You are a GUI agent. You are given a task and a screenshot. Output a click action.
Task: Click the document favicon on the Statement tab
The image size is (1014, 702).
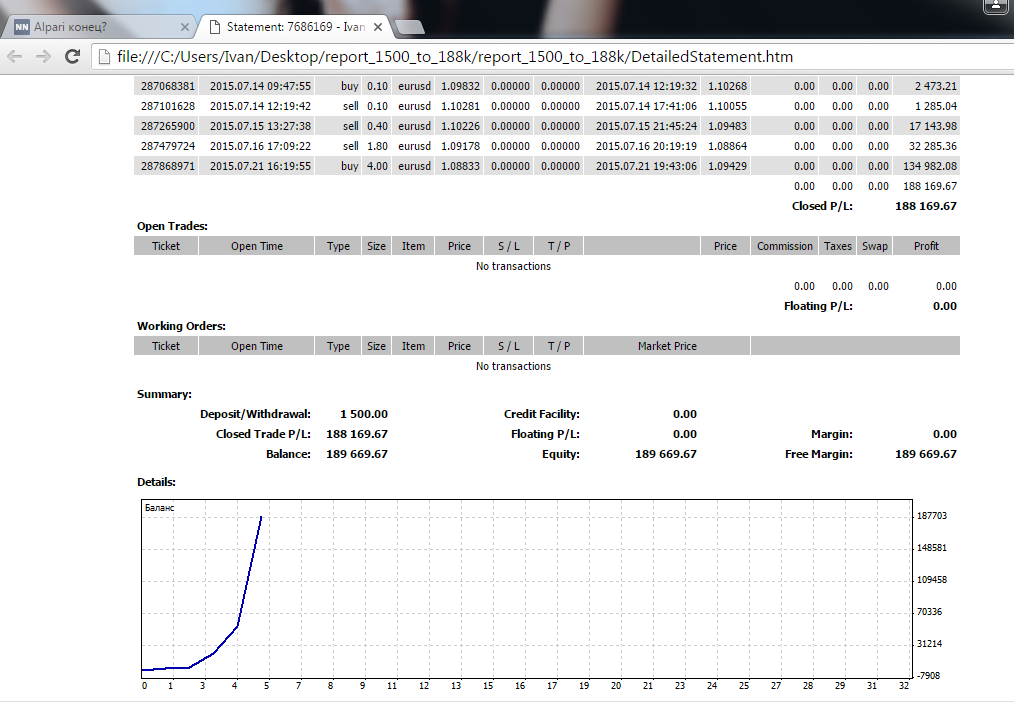click(x=215, y=27)
